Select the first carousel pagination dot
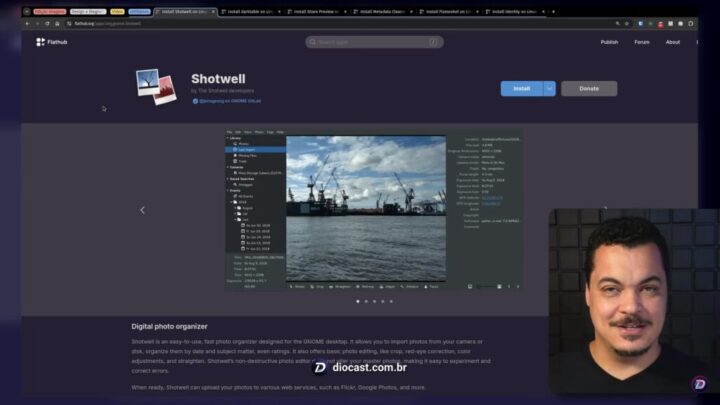Viewport: 720px width, 405px height. (357, 300)
